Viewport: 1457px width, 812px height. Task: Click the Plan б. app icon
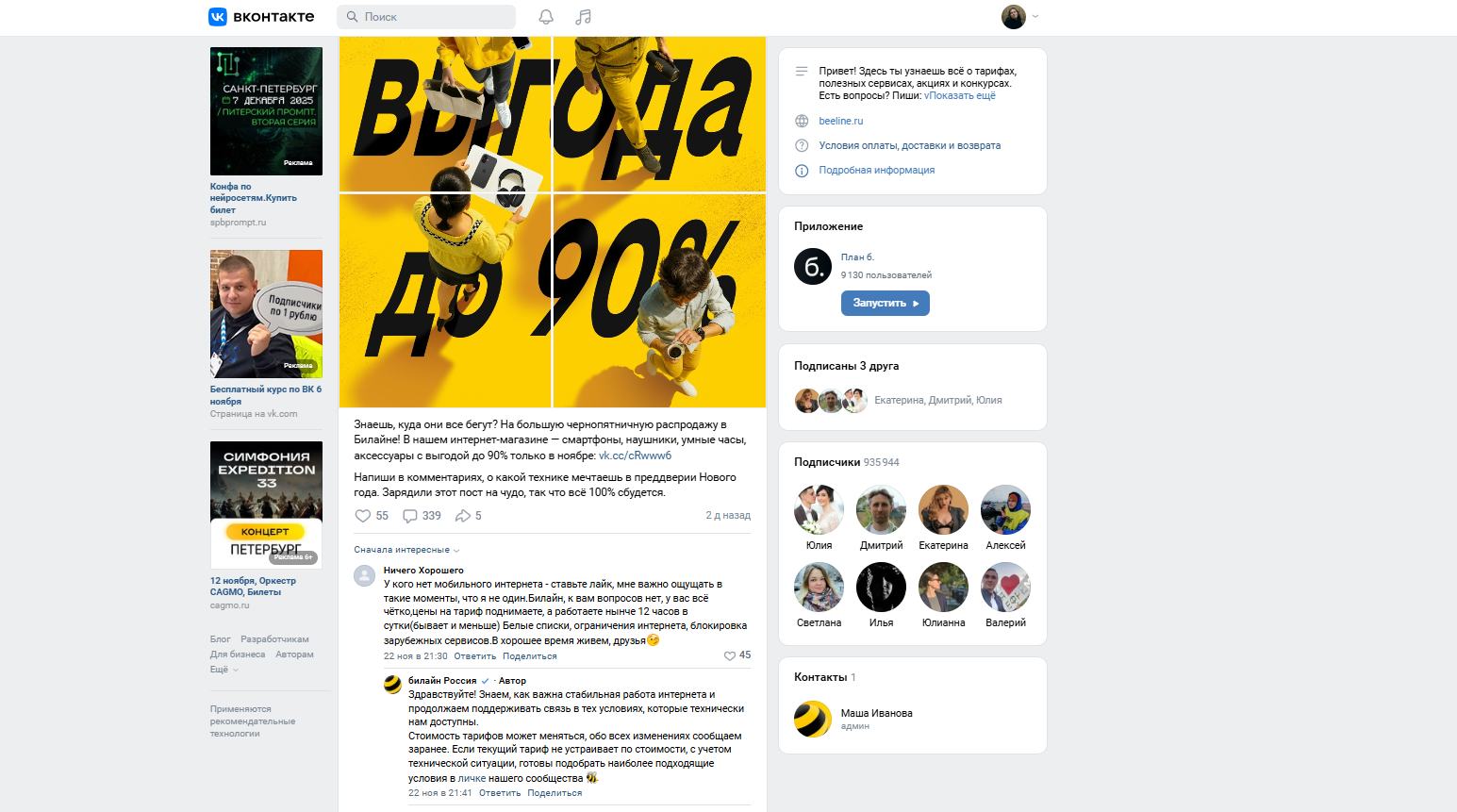pos(813,267)
